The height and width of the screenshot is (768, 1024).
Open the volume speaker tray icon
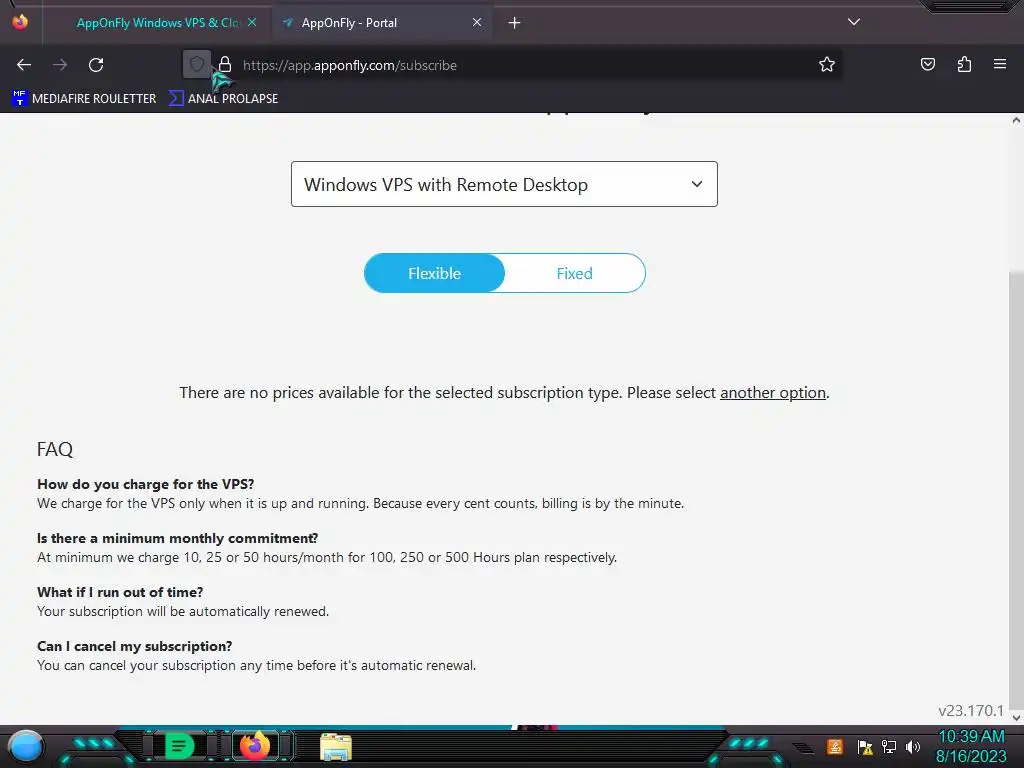912,746
